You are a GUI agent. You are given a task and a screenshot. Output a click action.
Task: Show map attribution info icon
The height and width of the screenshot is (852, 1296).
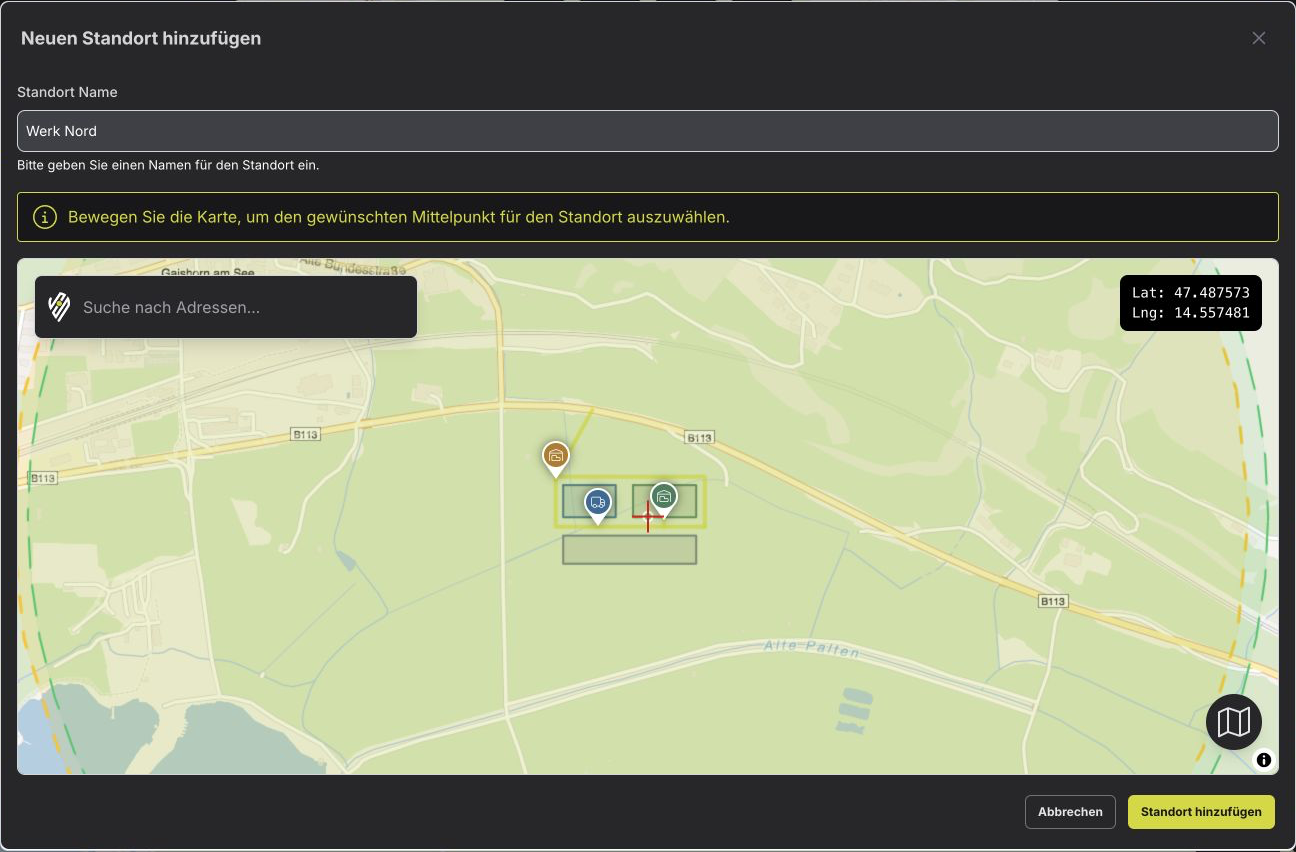(1264, 760)
